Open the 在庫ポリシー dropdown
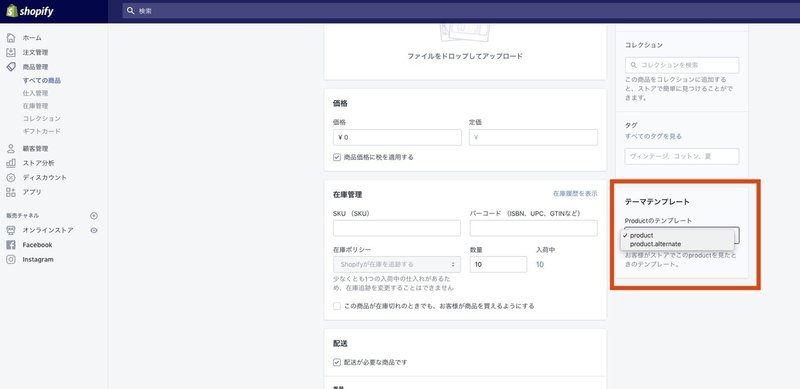The width and height of the screenshot is (800, 389). [x=397, y=264]
